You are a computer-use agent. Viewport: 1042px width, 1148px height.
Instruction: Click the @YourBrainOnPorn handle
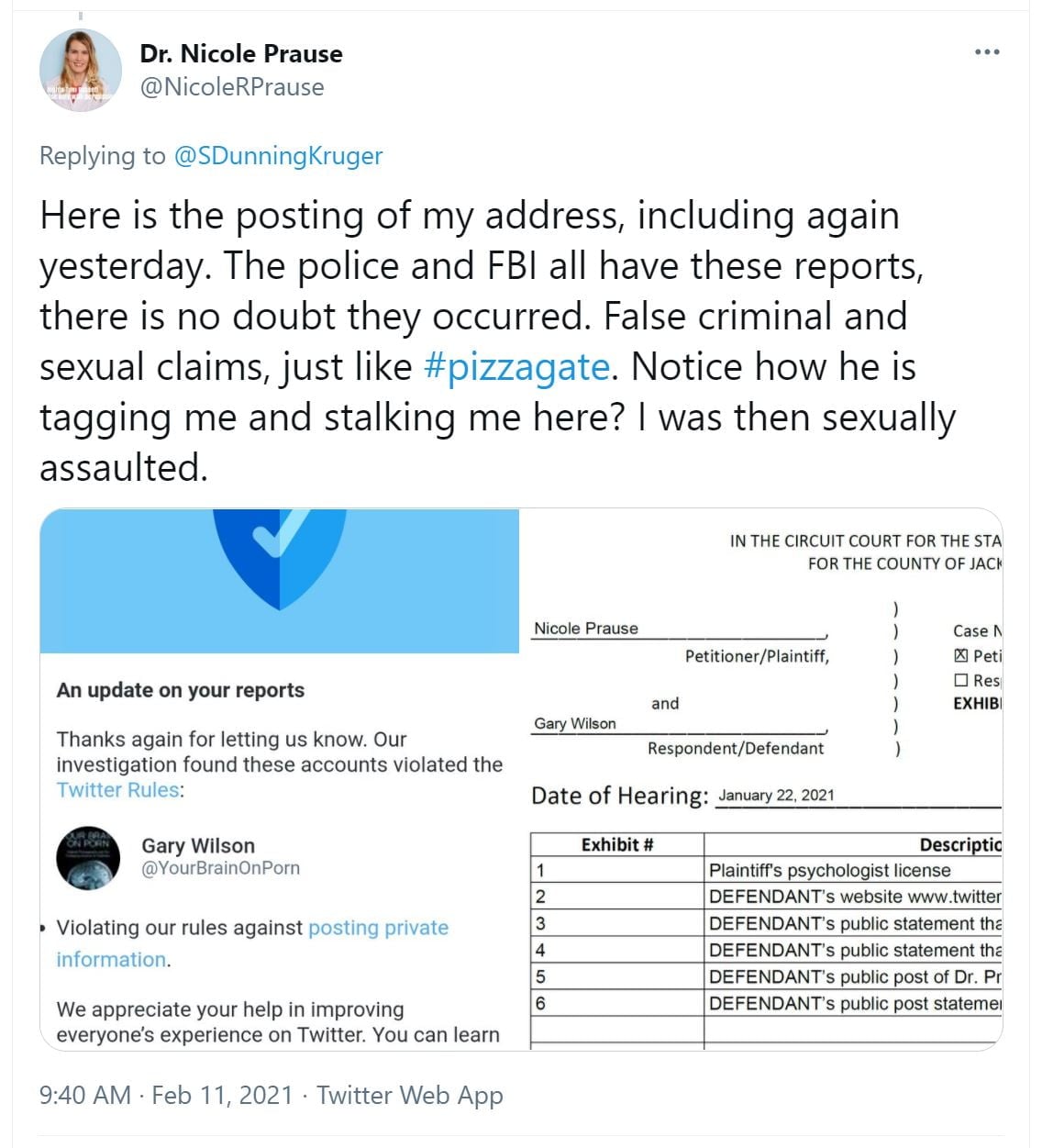[x=220, y=868]
